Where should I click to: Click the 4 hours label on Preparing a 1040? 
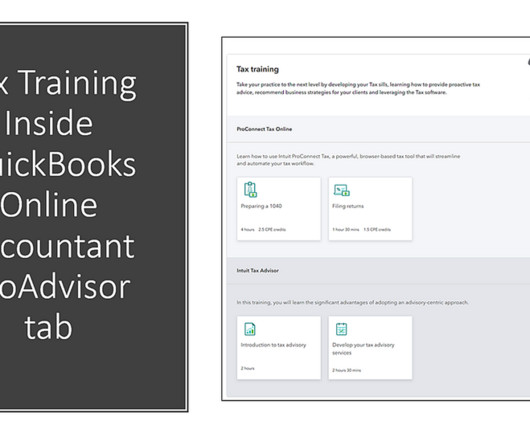247,229
